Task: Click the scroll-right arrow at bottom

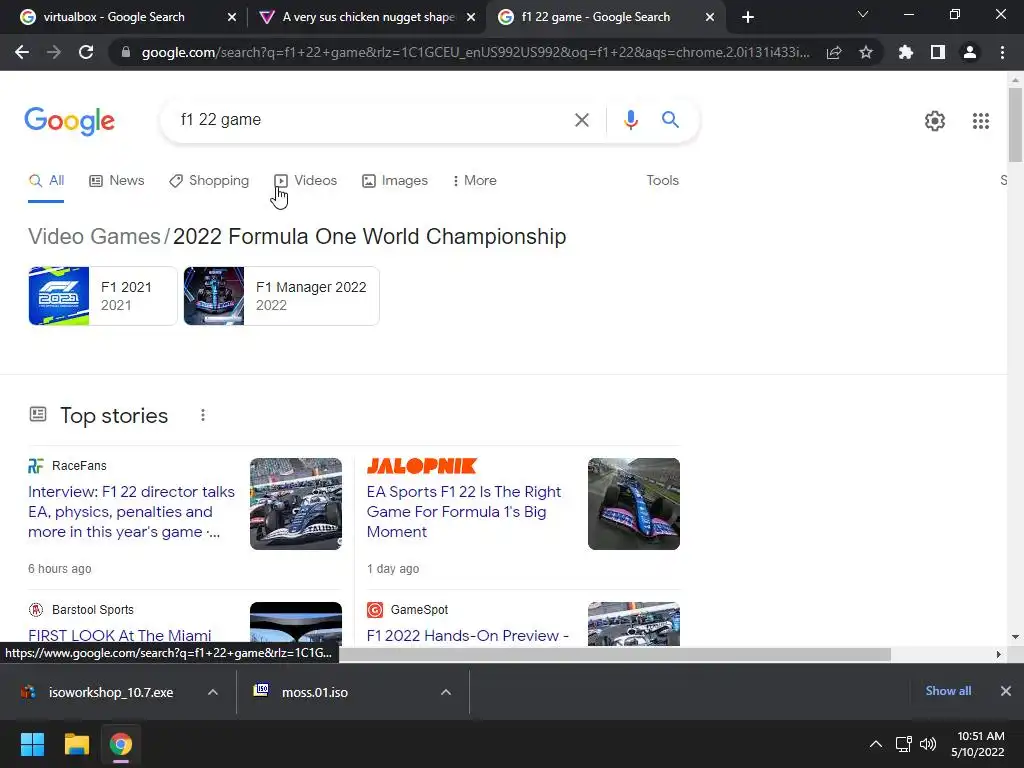Action: click(998, 654)
